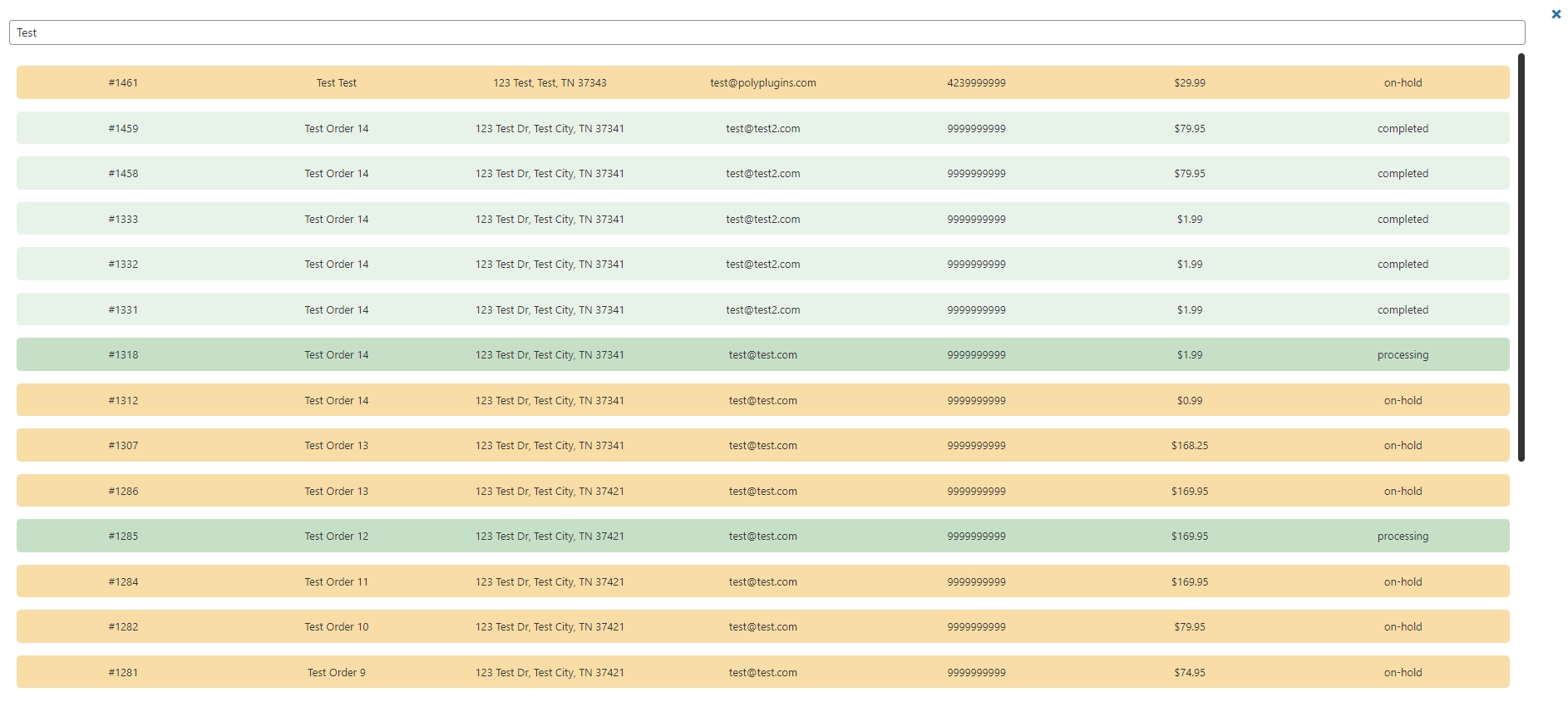Viewport: 1568px width, 722px height.
Task: Click completed status of order #1459
Action: click(1403, 128)
